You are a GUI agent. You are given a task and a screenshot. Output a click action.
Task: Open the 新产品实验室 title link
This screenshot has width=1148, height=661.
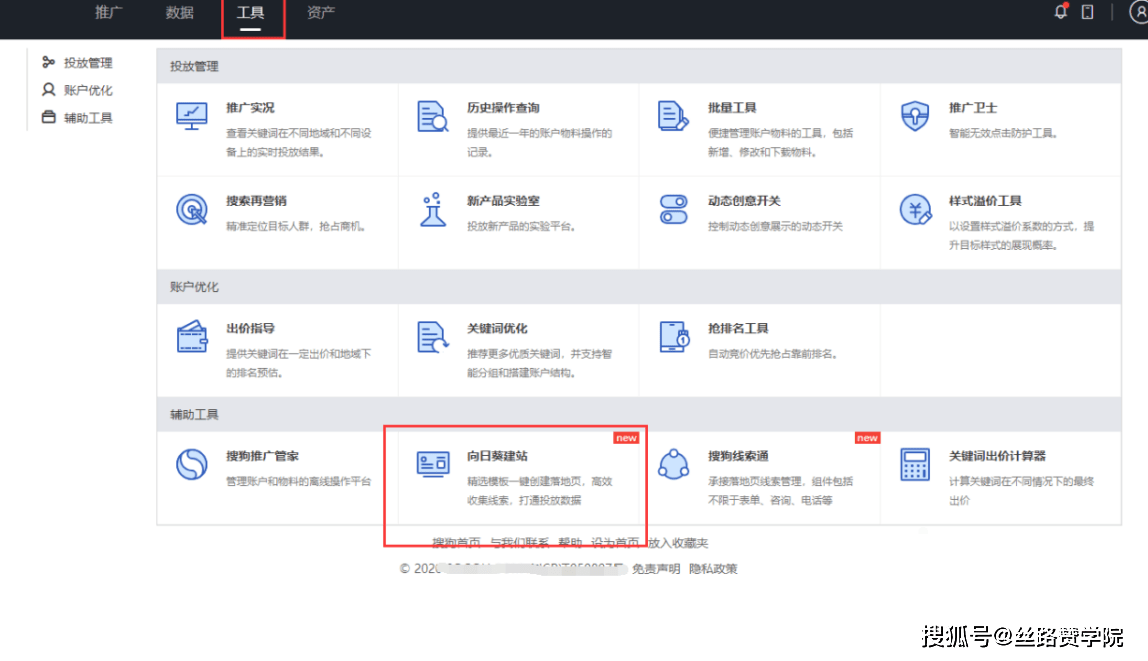[503, 201]
